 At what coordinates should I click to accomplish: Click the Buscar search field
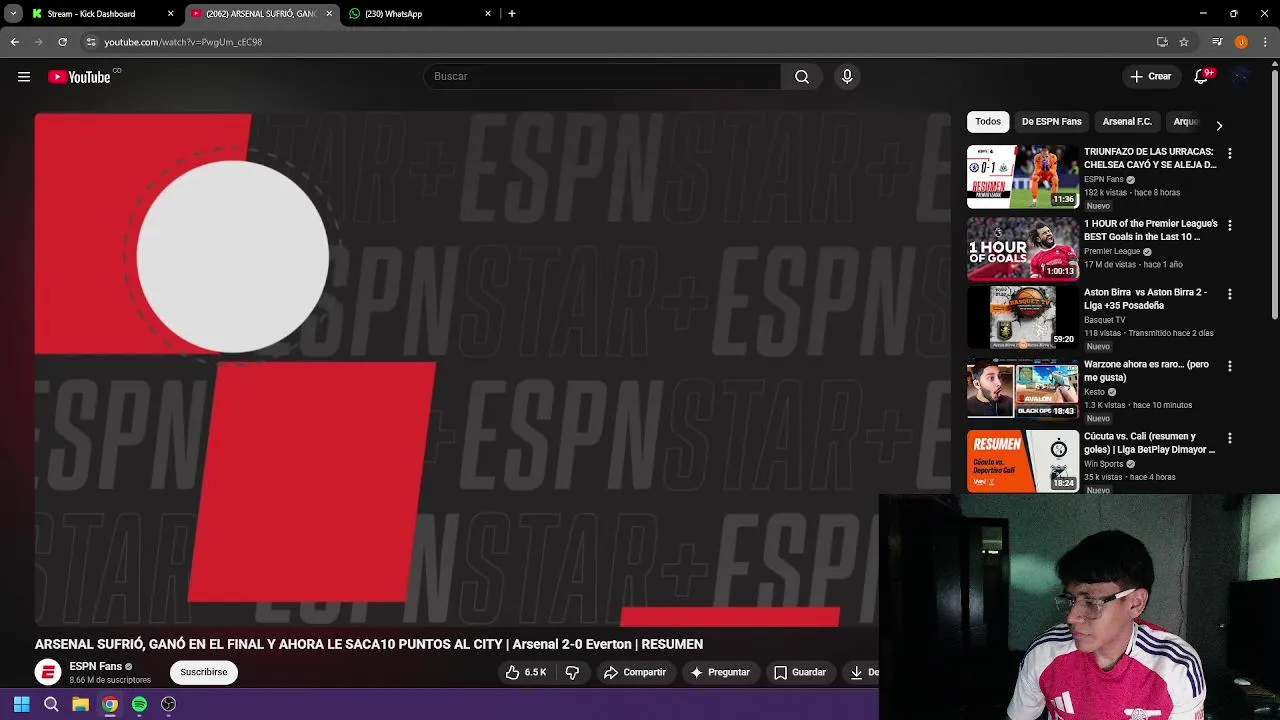(603, 77)
